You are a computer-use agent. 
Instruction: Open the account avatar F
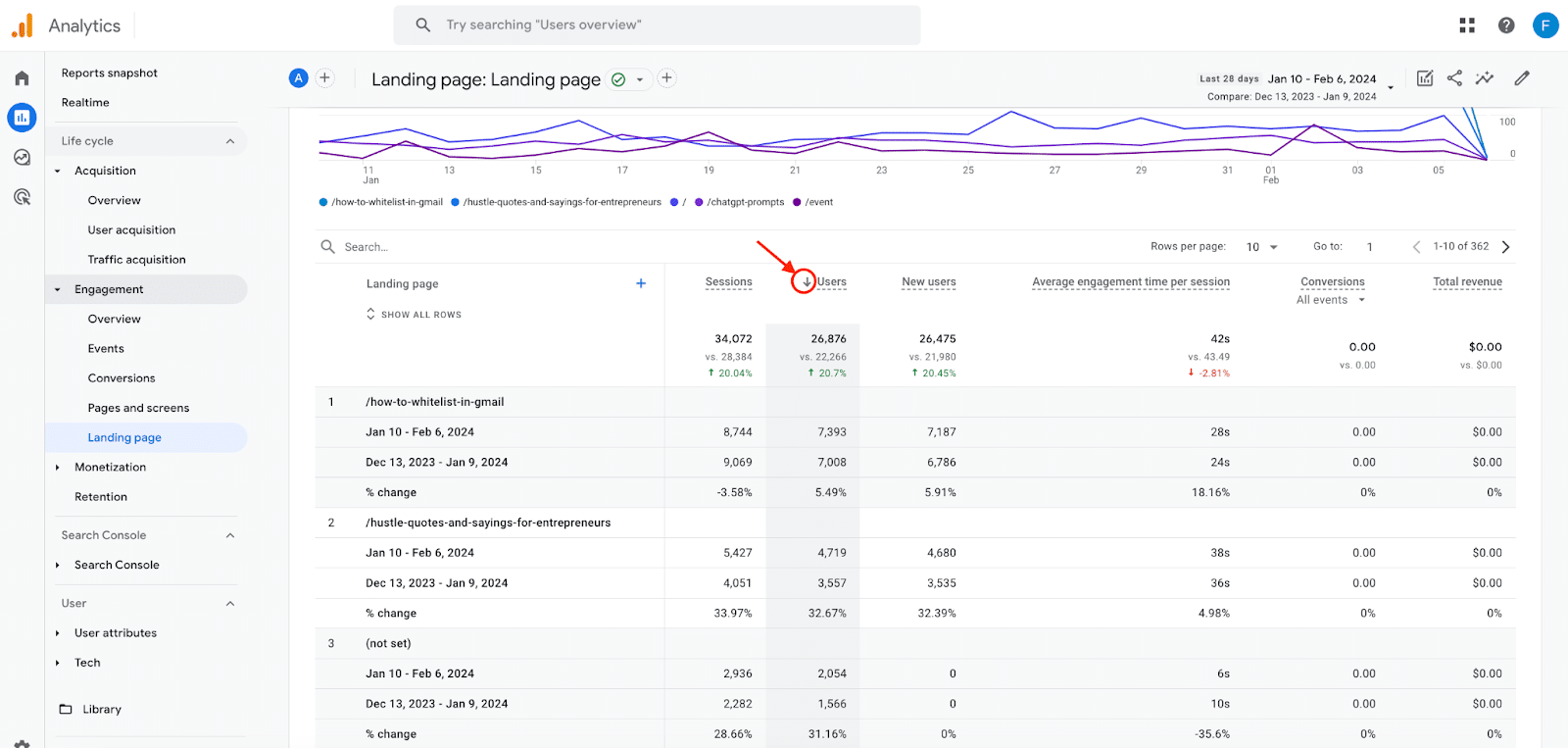[x=1545, y=25]
